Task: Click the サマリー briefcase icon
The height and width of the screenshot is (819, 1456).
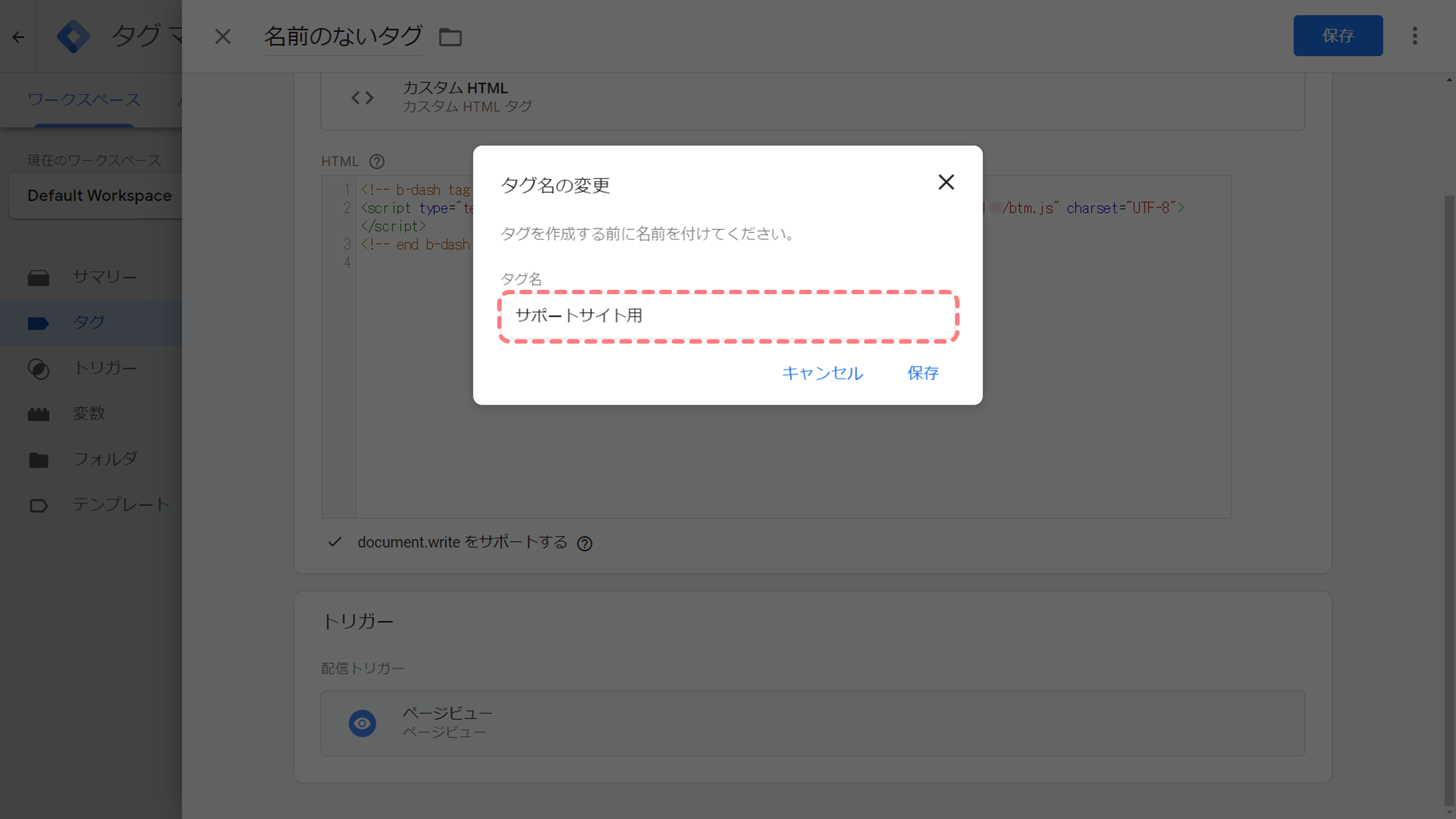Action: [39, 277]
